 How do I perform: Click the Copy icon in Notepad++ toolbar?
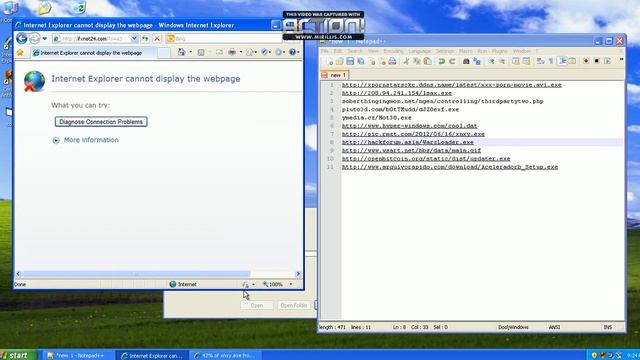(x=417, y=62)
